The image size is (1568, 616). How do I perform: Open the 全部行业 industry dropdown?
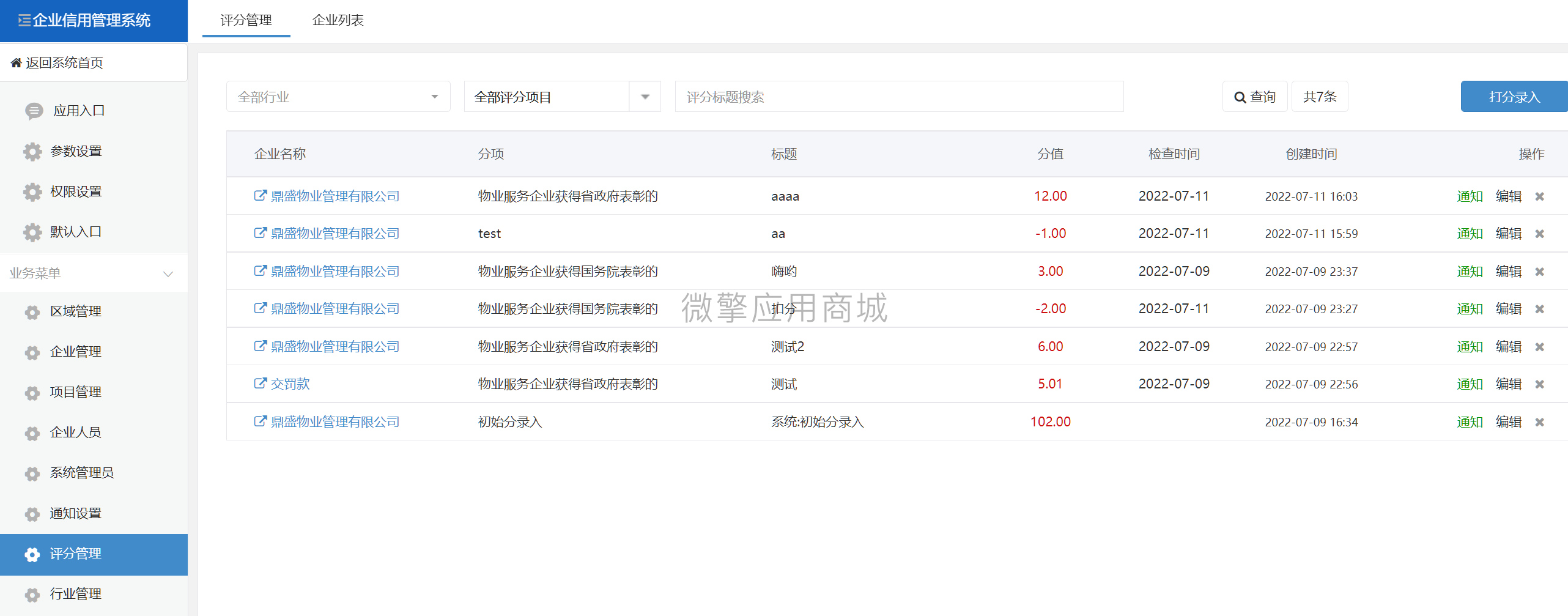pos(338,97)
